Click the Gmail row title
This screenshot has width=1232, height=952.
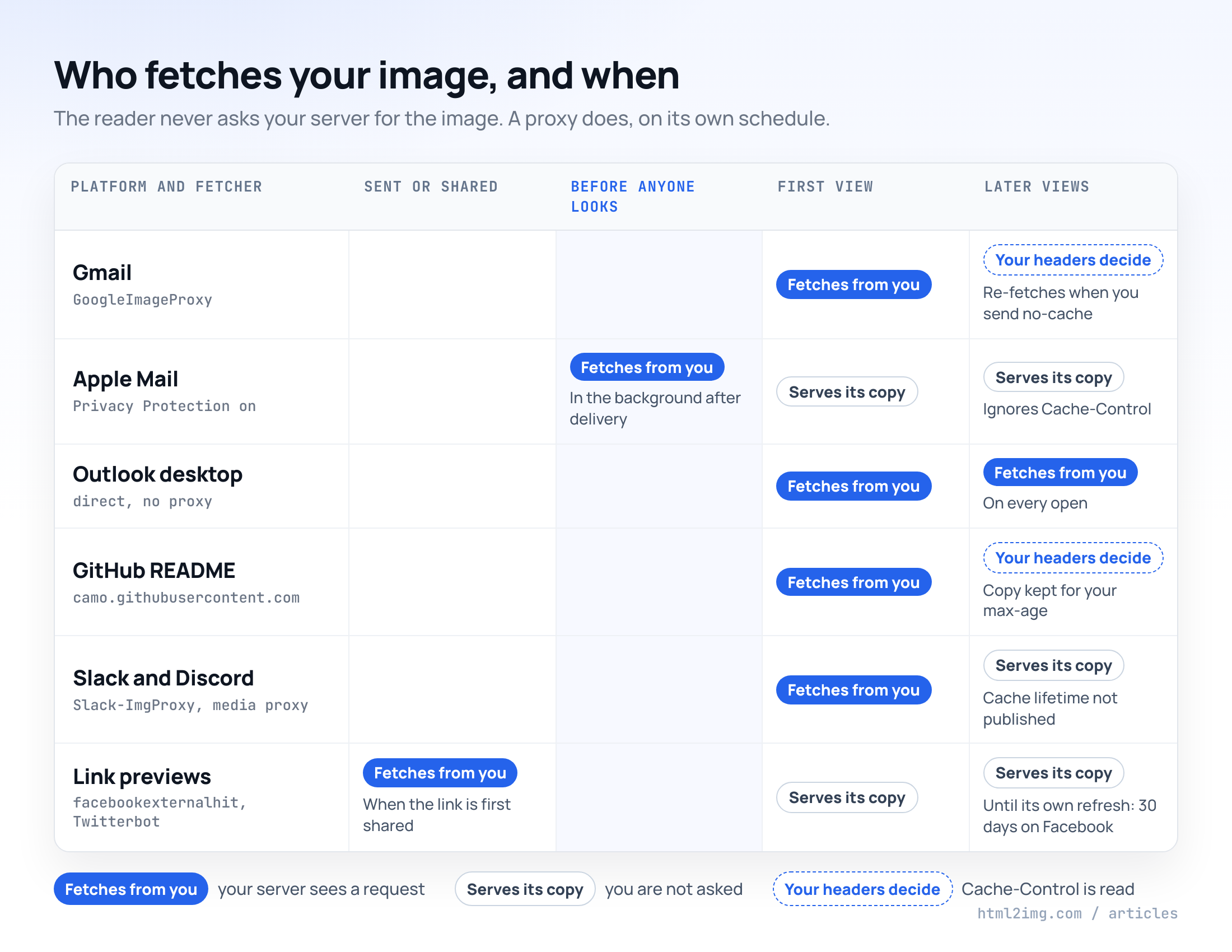[x=102, y=273]
